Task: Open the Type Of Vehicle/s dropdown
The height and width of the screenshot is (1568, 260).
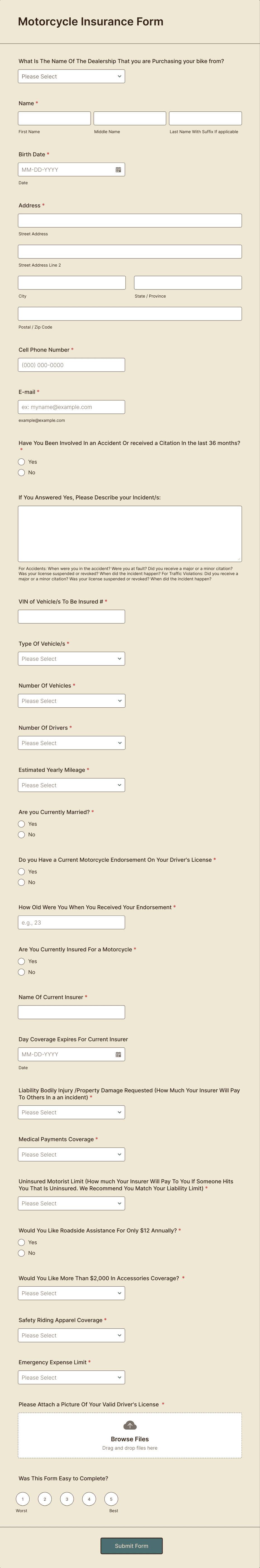Action: (x=71, y=658)
